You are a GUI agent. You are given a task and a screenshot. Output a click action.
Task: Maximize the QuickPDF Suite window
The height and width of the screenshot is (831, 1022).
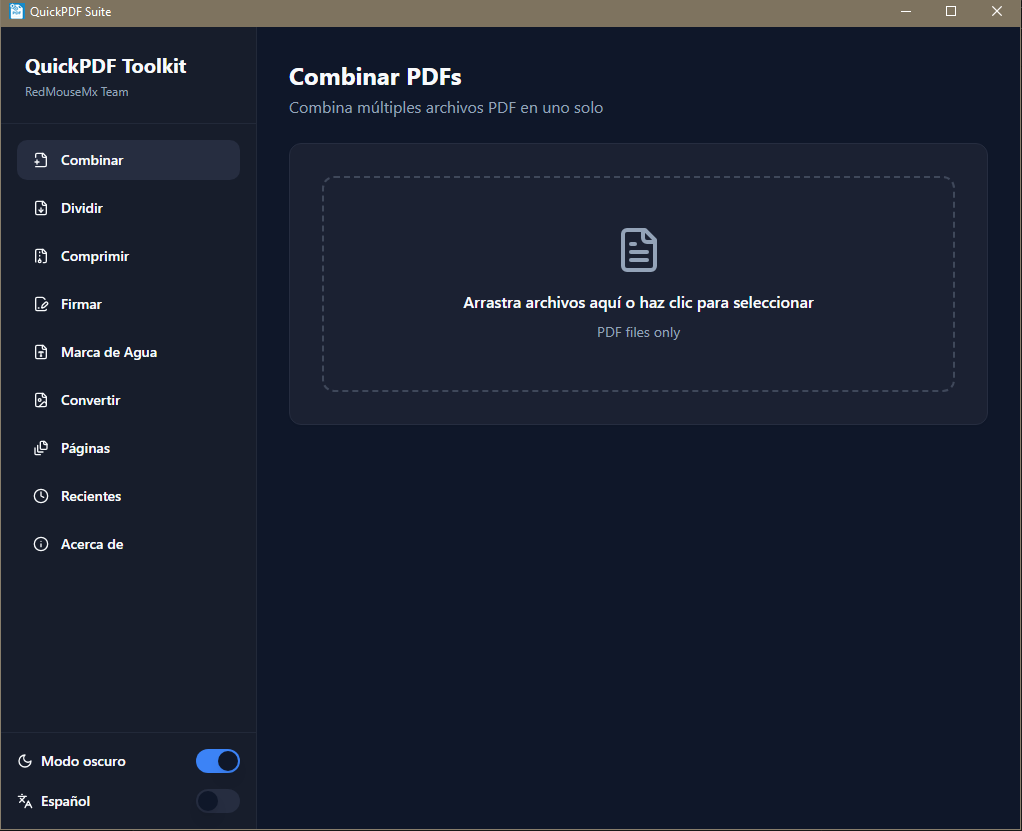click(951, 12)
